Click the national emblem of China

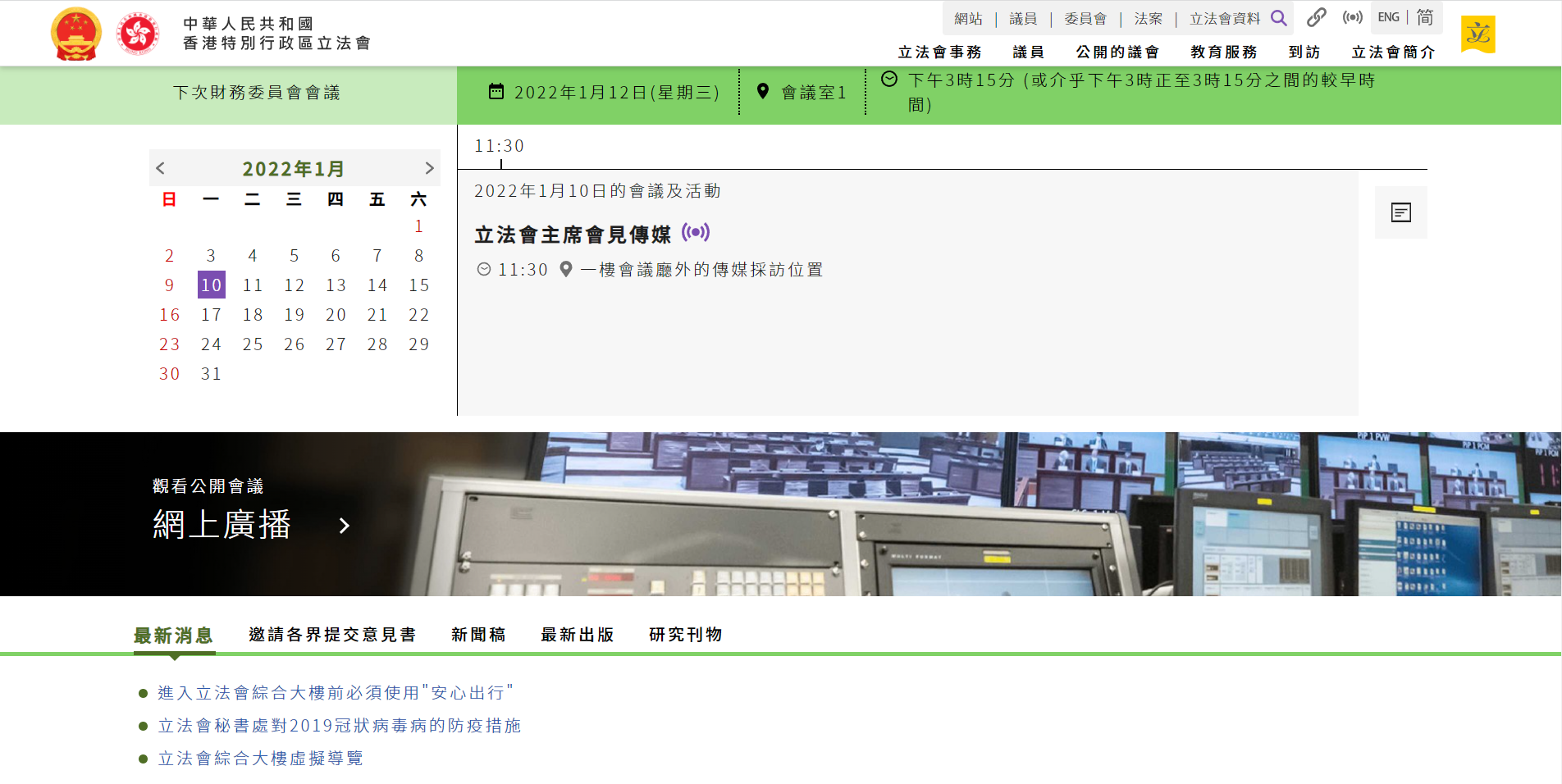(x=76, y=34)
